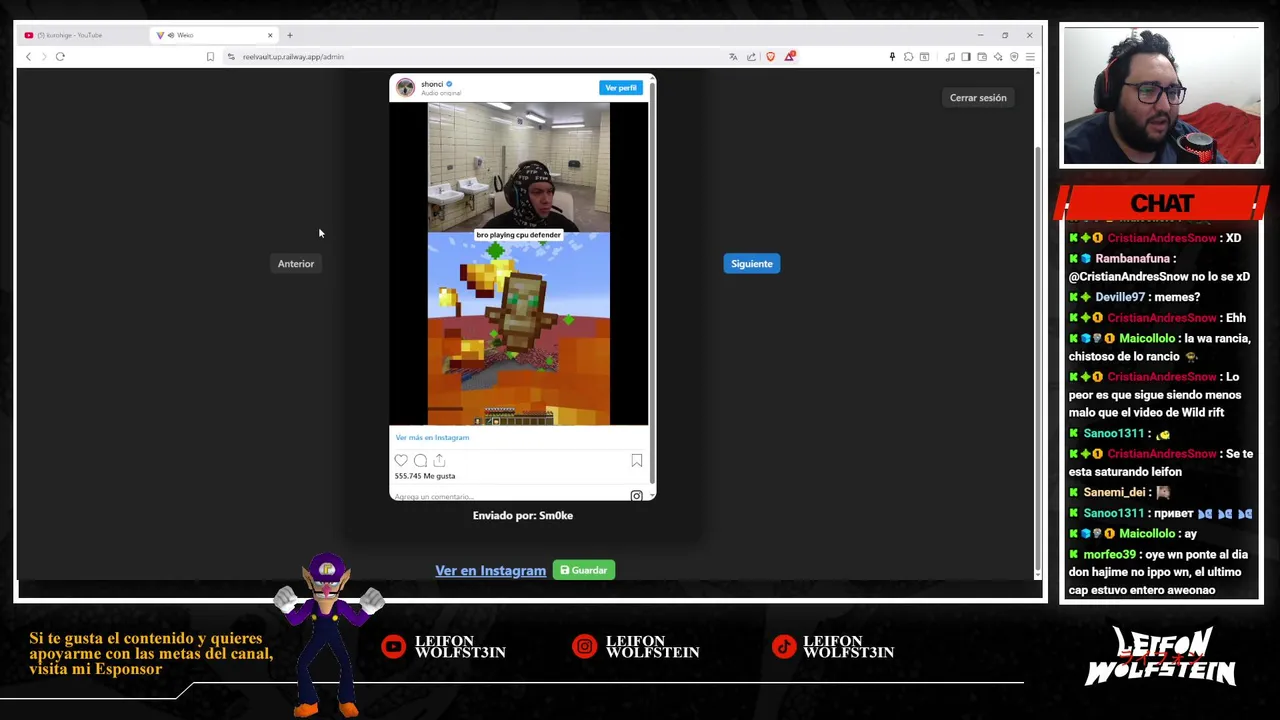
Task: Click the TikTok icon for LEIFON WOLFST3IN
Action: [x=783, y=647]
